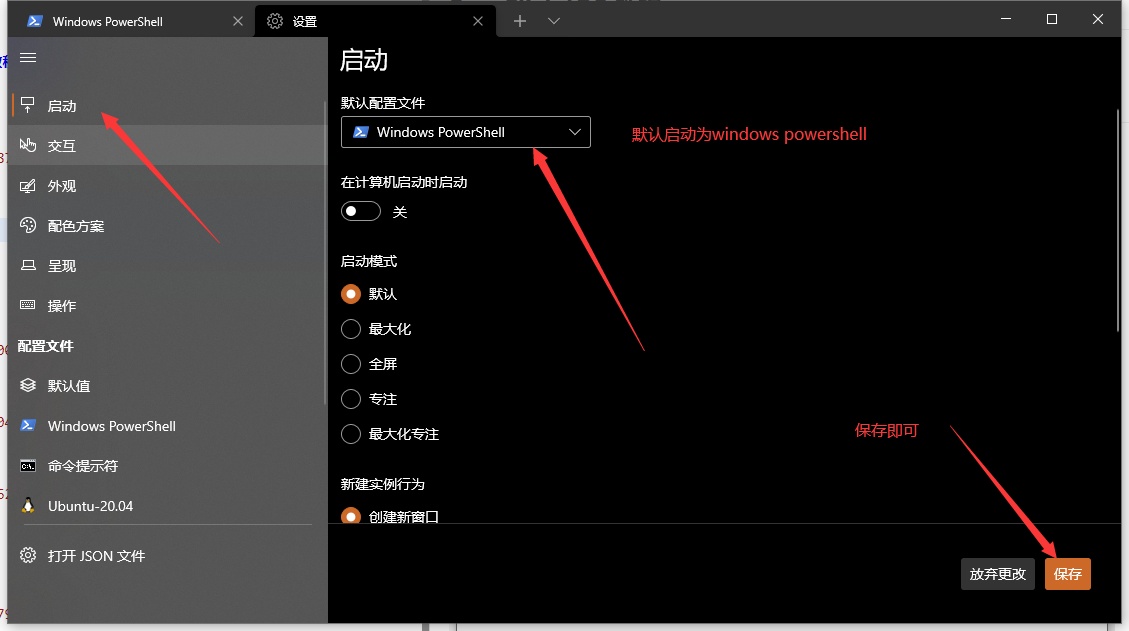Screen dimensions: 1129x631
Task: Select the 默认 launch mode radio button
Action: 351,294
